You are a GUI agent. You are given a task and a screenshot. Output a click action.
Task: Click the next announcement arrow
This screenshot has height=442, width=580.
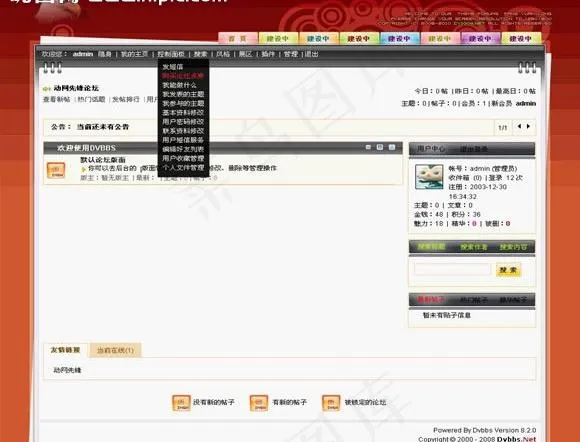528,126
